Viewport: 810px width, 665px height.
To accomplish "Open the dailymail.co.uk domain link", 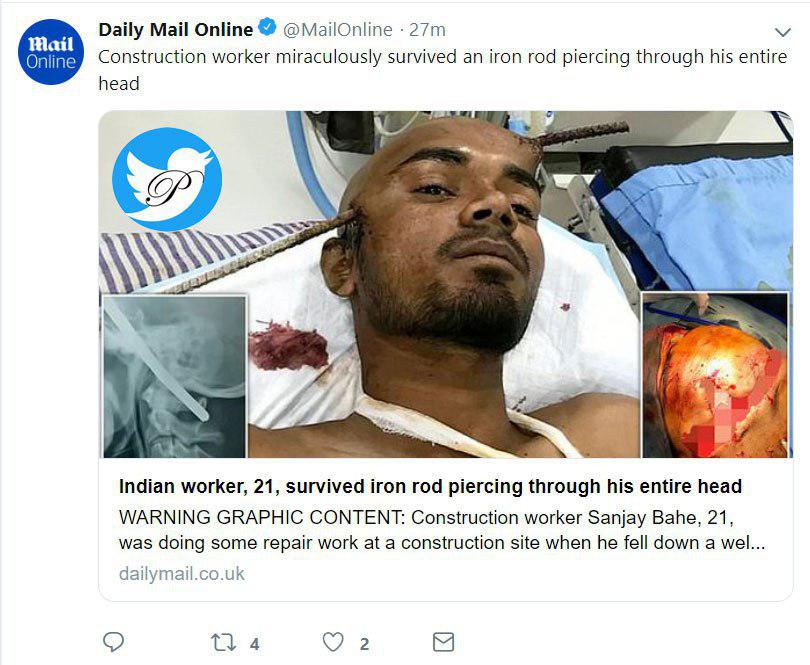I will click(181, 573).
